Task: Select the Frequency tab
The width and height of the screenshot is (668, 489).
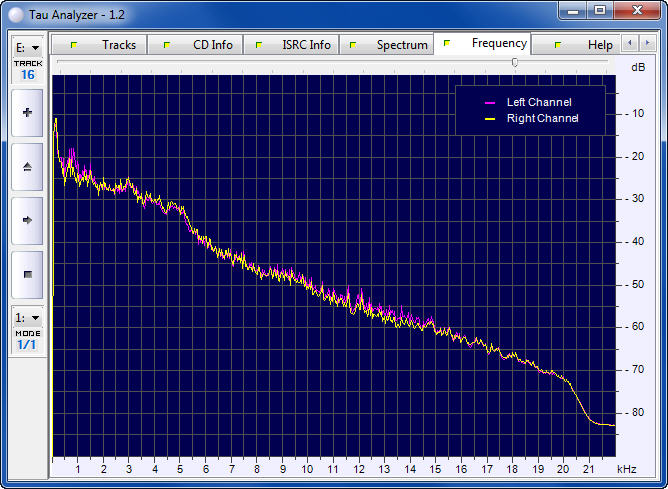Action: click(x=487, y=44)
